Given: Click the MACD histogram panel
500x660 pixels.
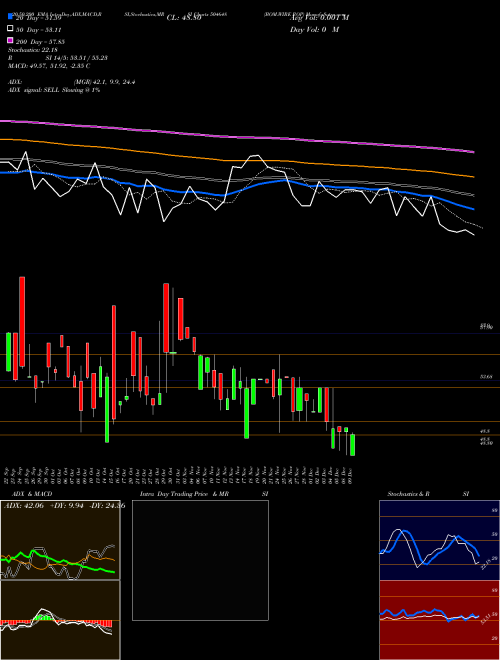Looking at the screenshot, I should 60,620.
